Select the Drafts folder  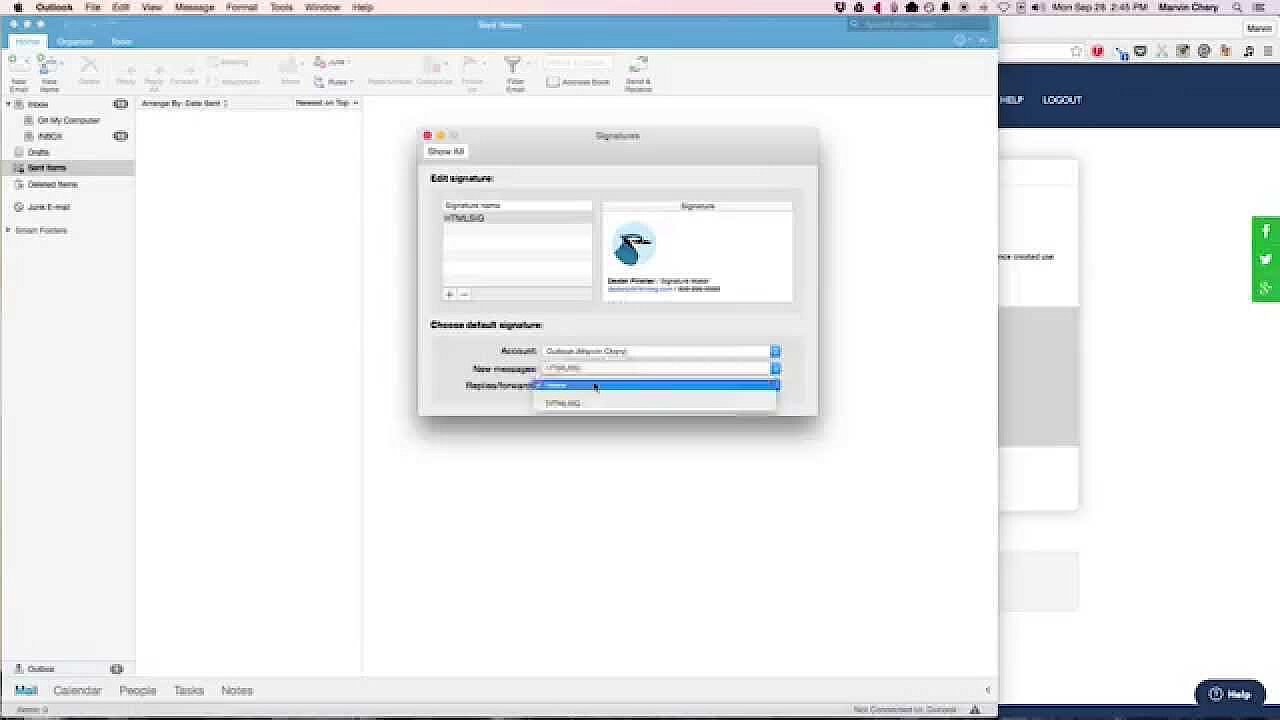click(38, 152)
